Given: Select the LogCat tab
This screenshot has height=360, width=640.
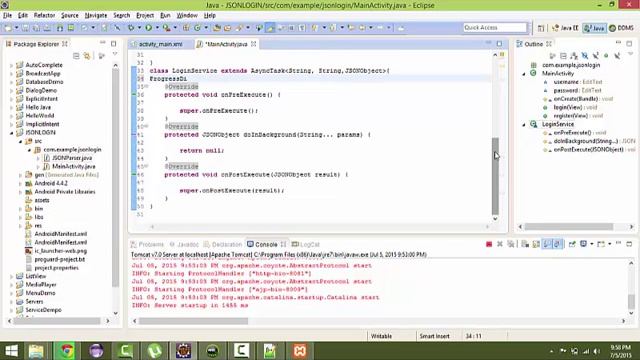Looking at the screenshot, I should pos(306,244).
